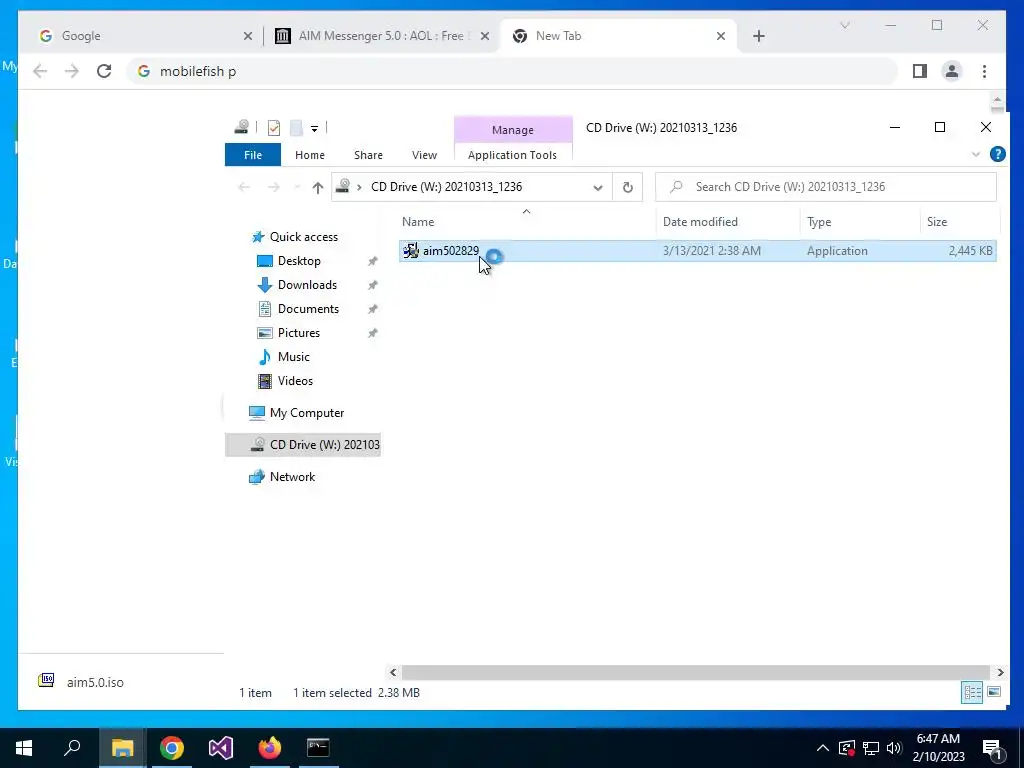The width and height of the screenshot is (1024, 768).
Task: Click the Explorer Back arrow
Action: pos(244,187)
